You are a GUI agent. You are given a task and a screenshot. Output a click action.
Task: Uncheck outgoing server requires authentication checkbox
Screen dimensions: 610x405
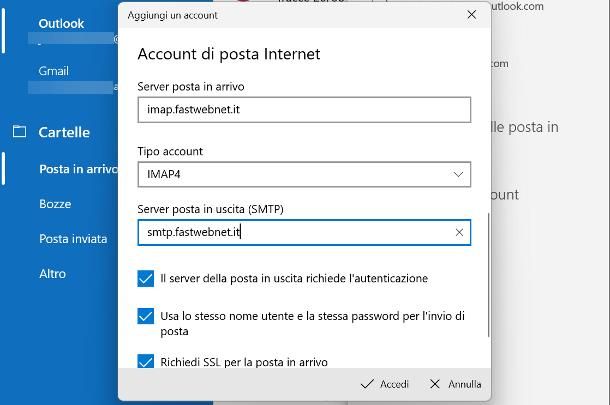146,278
